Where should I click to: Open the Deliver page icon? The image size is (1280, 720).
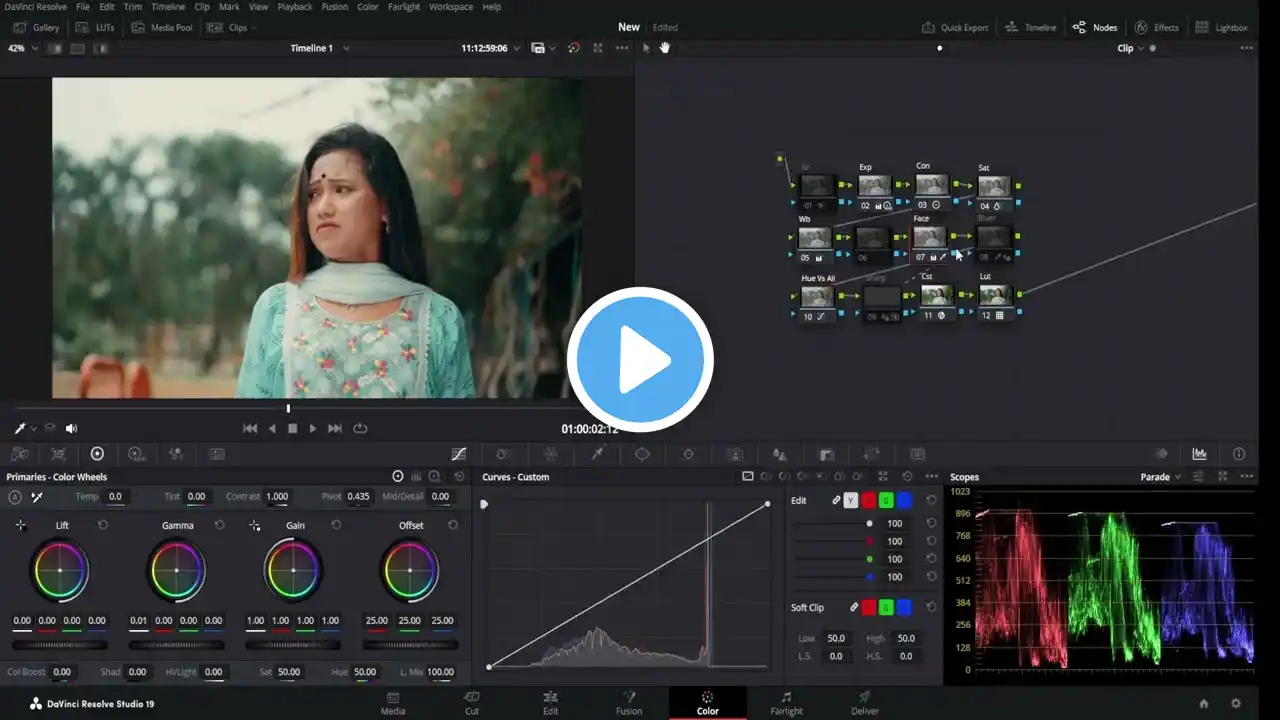click(x=864, y=697)
